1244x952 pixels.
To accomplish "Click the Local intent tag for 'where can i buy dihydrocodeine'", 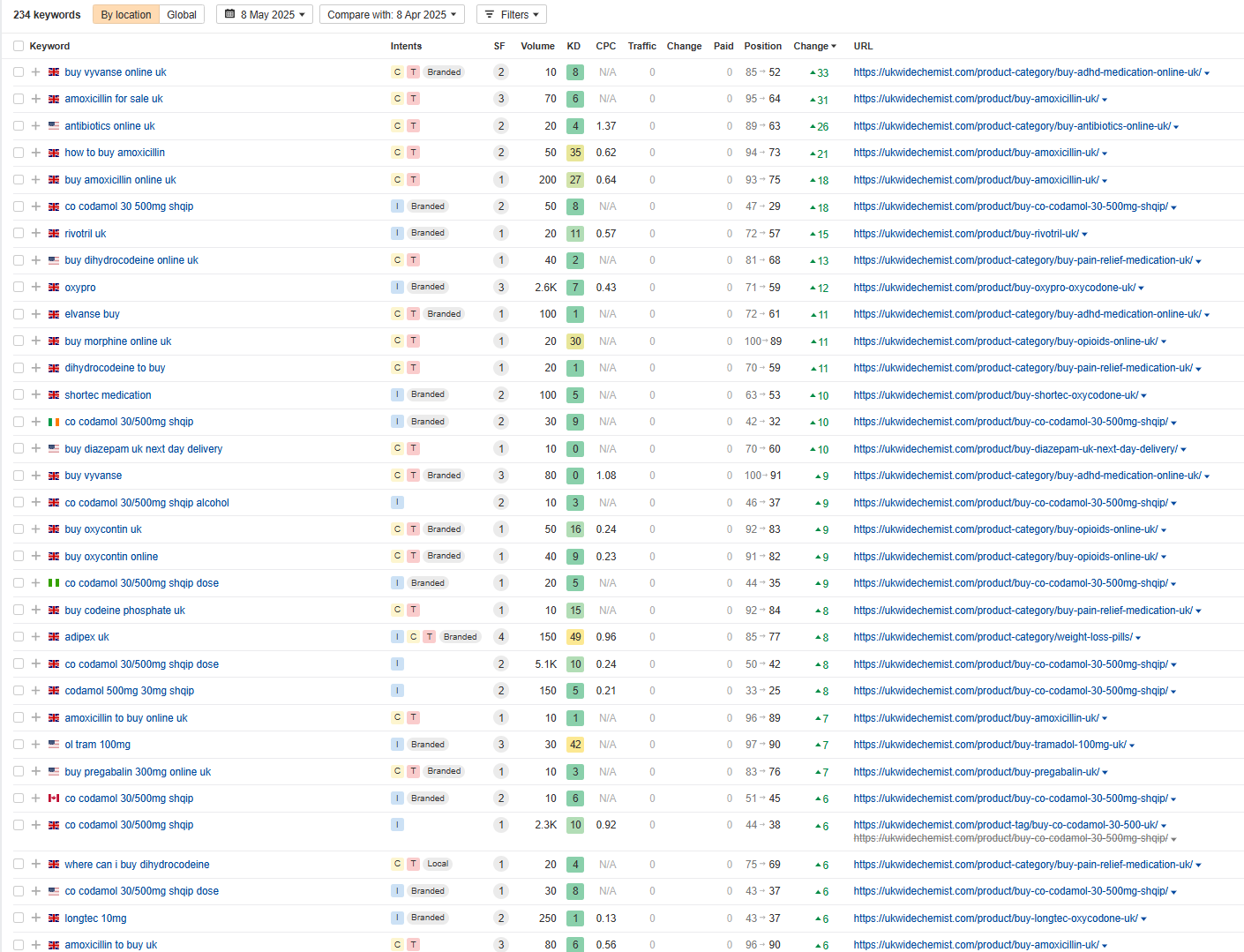I will [x=438, y=865].
